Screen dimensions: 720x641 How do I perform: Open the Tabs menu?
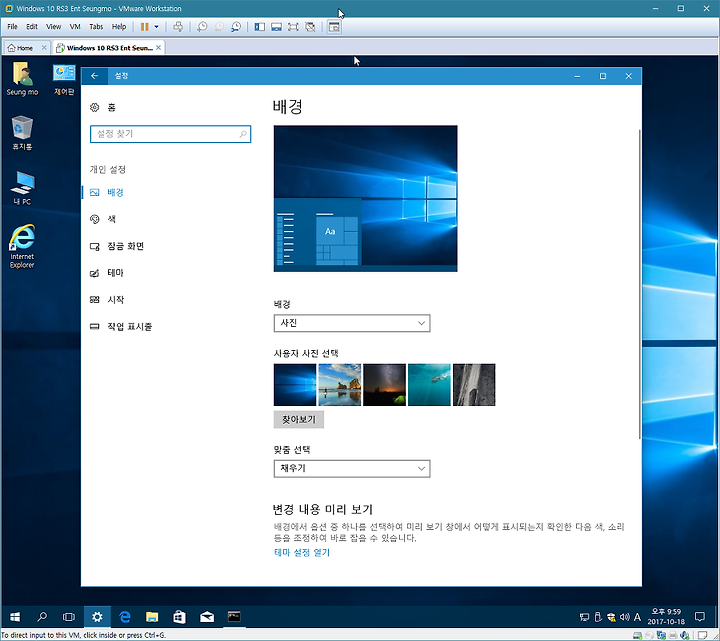point(96,27)
